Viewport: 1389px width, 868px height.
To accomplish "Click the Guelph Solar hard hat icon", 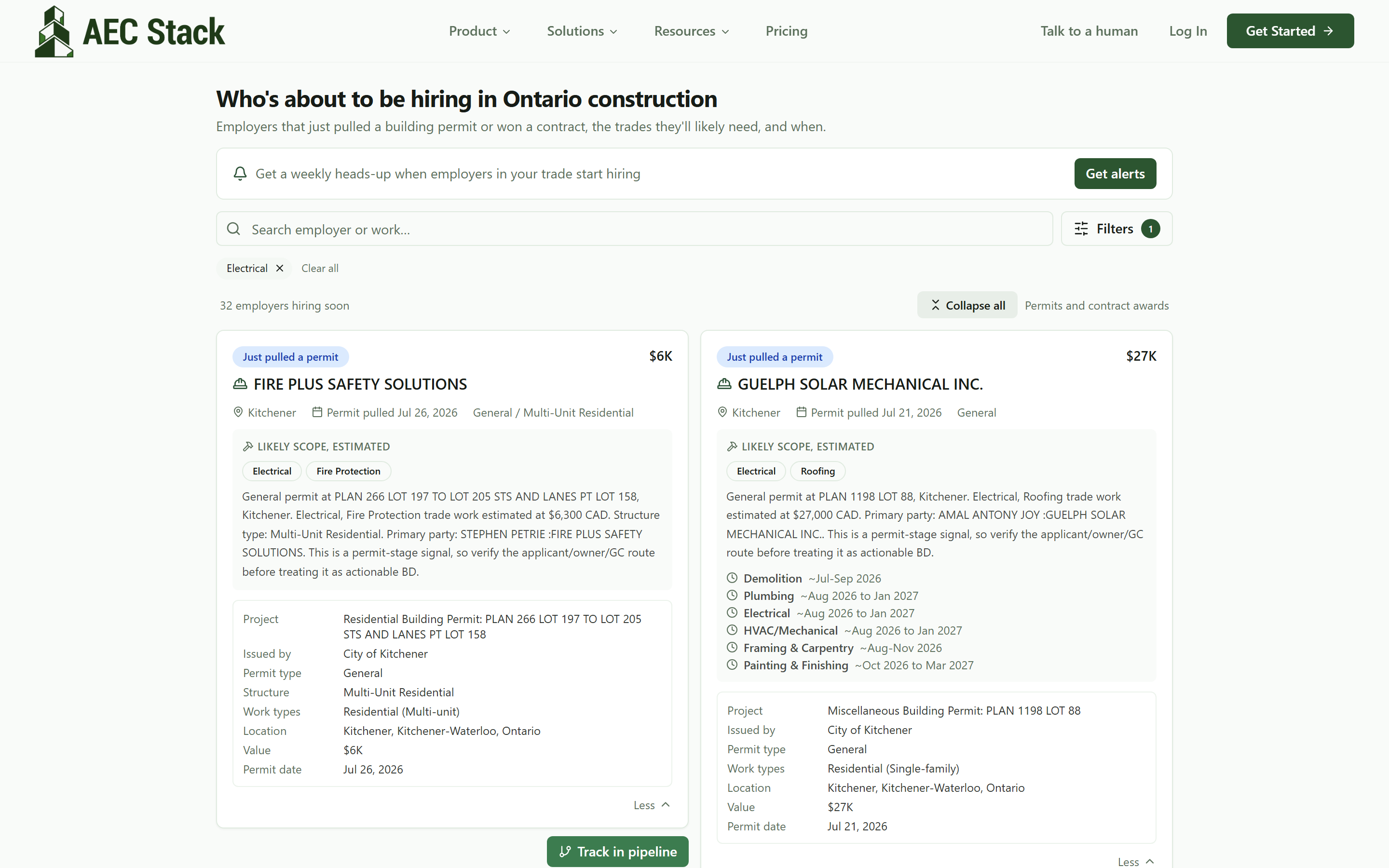I will [x=724, y=384].
